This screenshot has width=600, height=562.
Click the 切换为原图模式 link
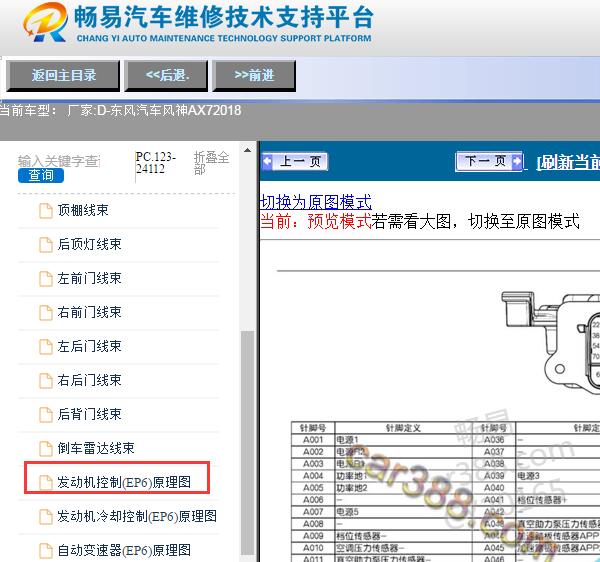point(316,202)
